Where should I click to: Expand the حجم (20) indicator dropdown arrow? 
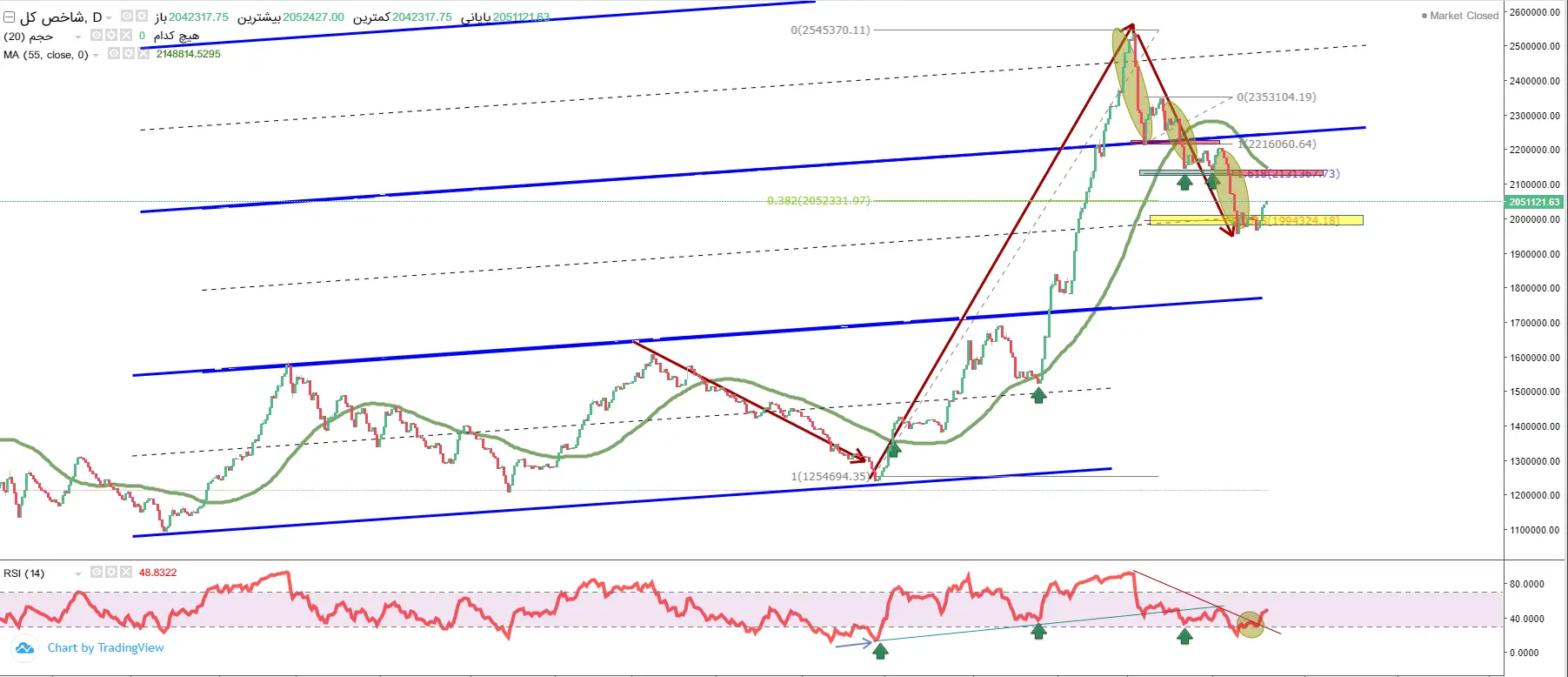pyautogui.click(x=78, y=37)
